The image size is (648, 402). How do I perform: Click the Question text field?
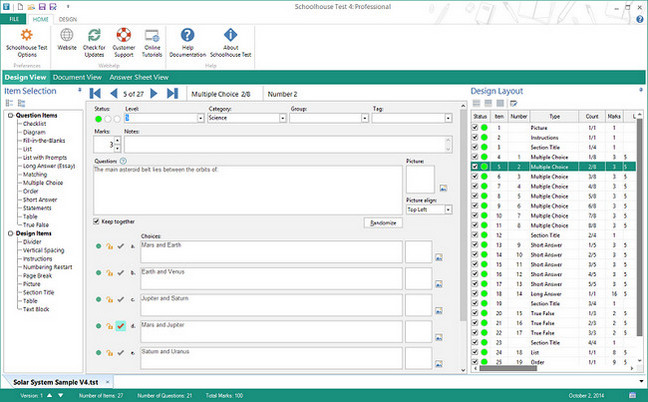247,188
